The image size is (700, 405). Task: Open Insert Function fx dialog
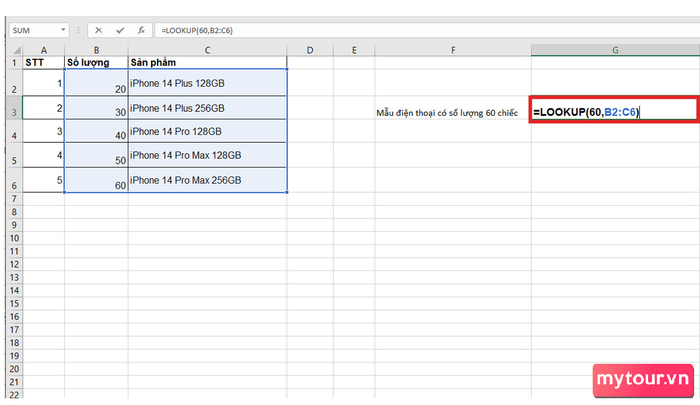[141, 30]
